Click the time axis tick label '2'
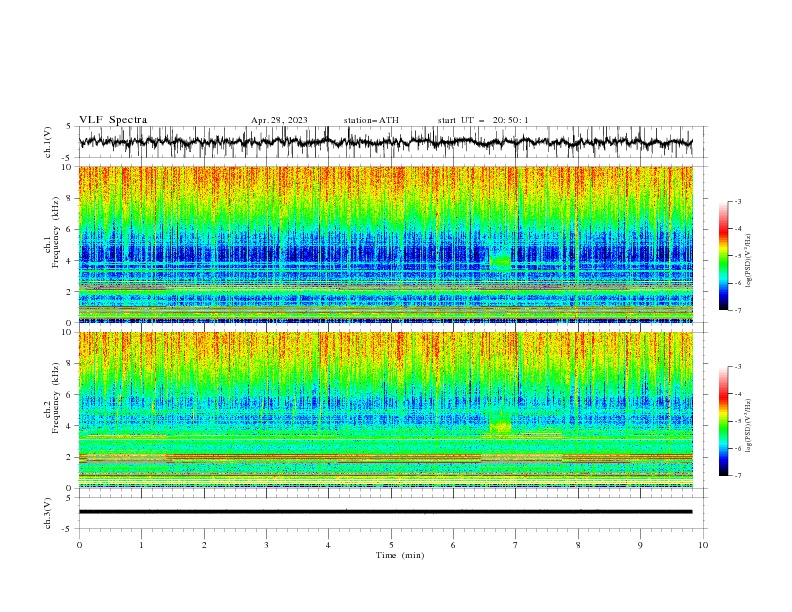 204,545
